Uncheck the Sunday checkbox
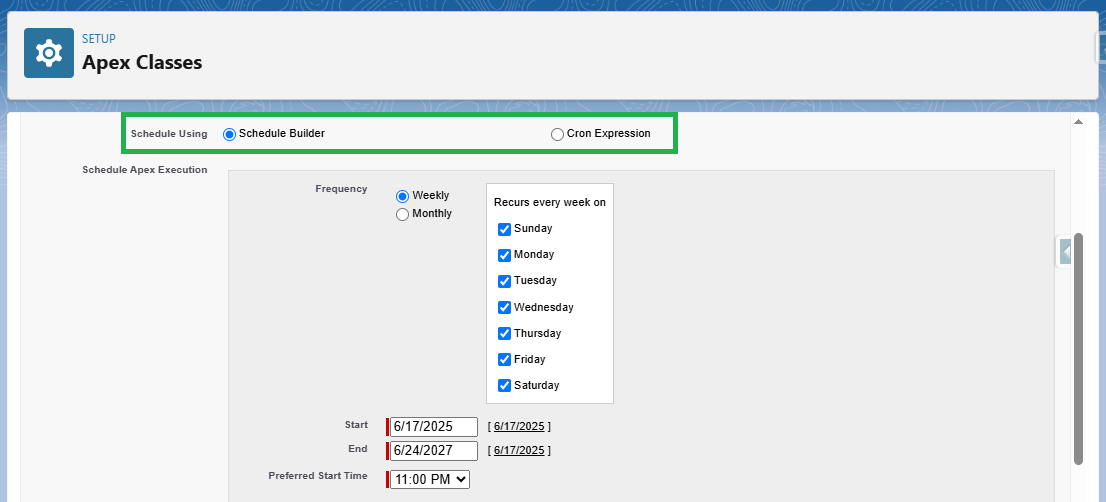Viewport: 1106px width, 502px height. coord(504,229)
